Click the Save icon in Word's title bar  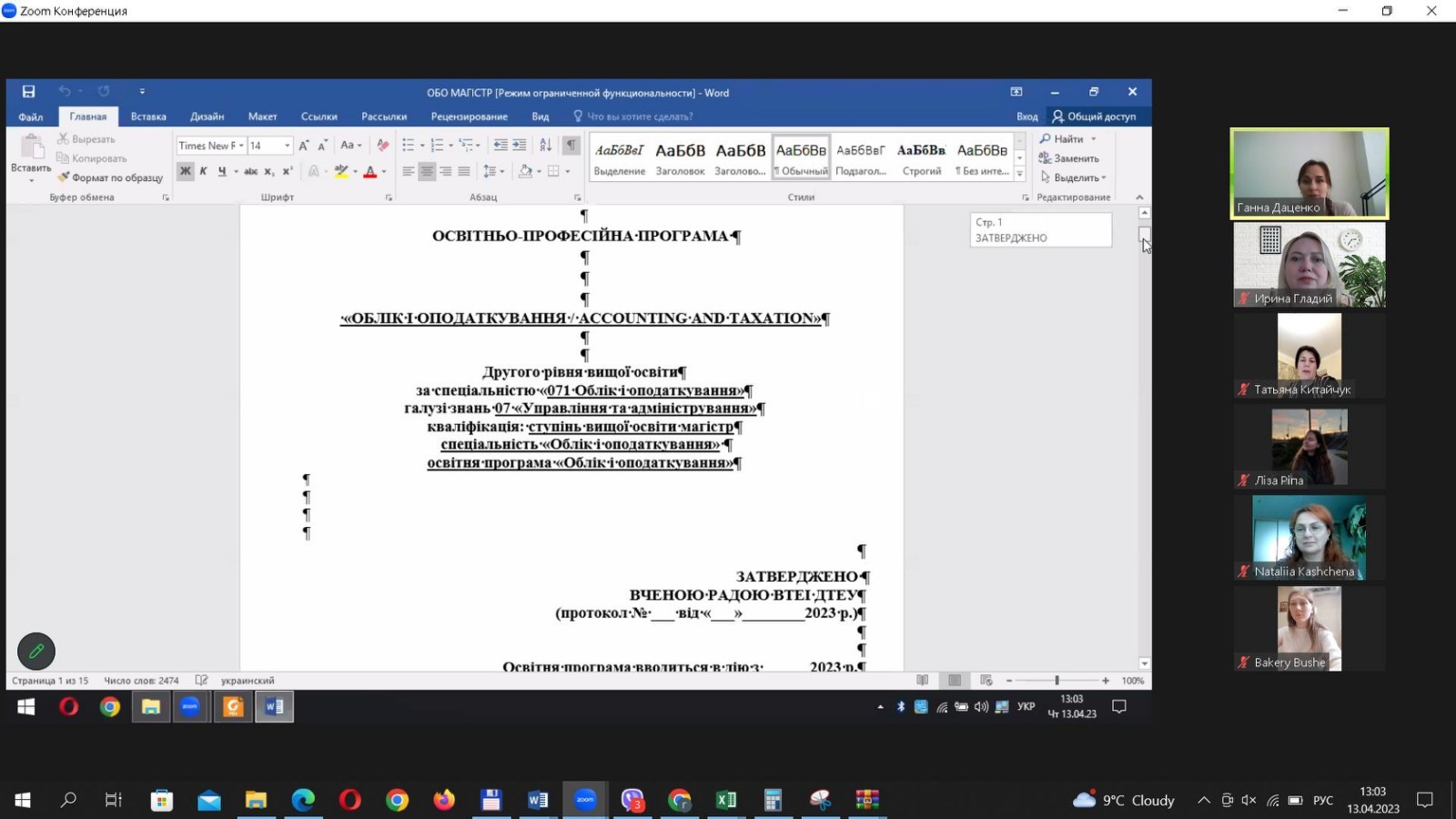pyautogui.click(x=28, y=92)
